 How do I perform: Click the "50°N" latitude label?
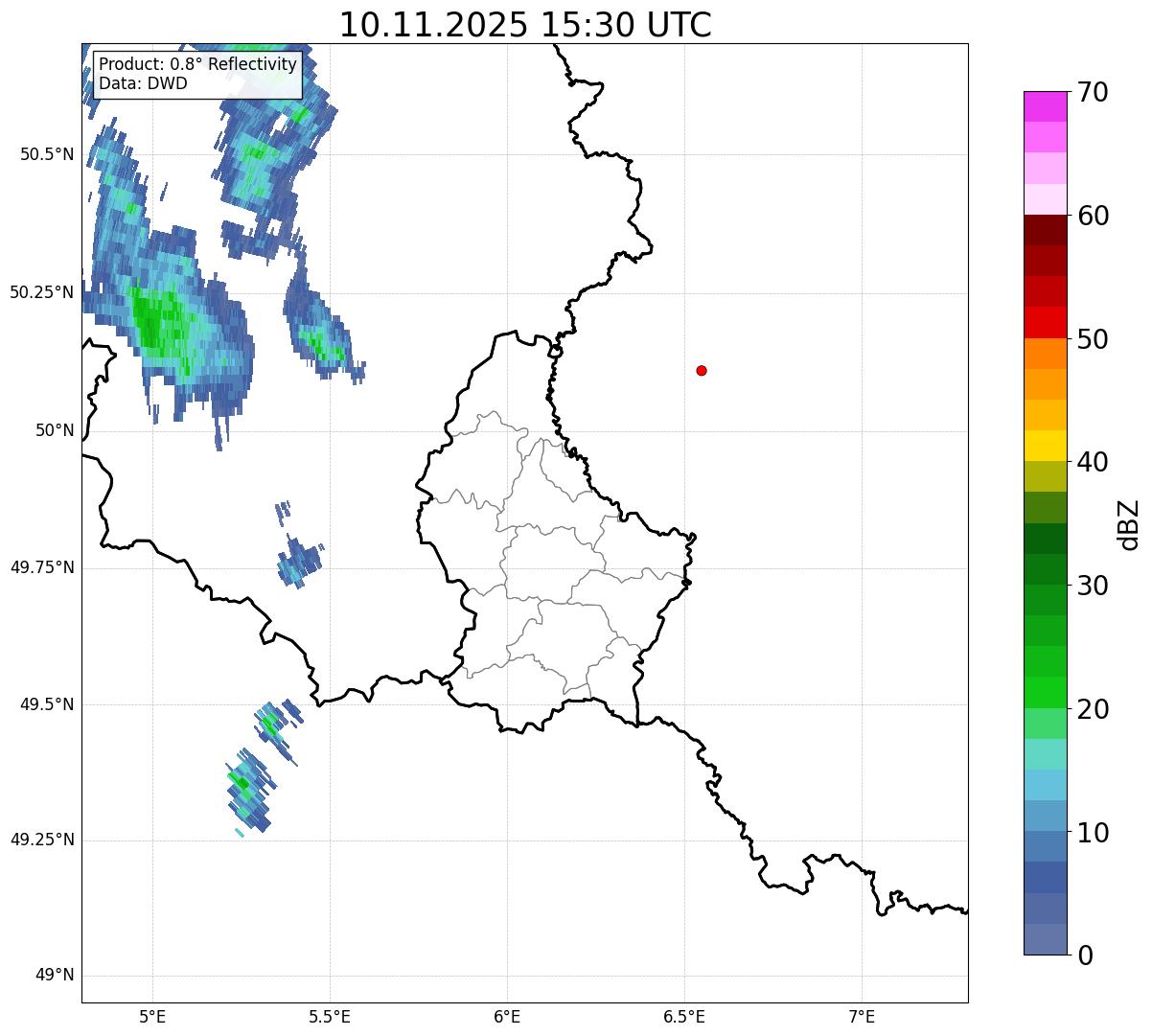(x=55, y=431)
